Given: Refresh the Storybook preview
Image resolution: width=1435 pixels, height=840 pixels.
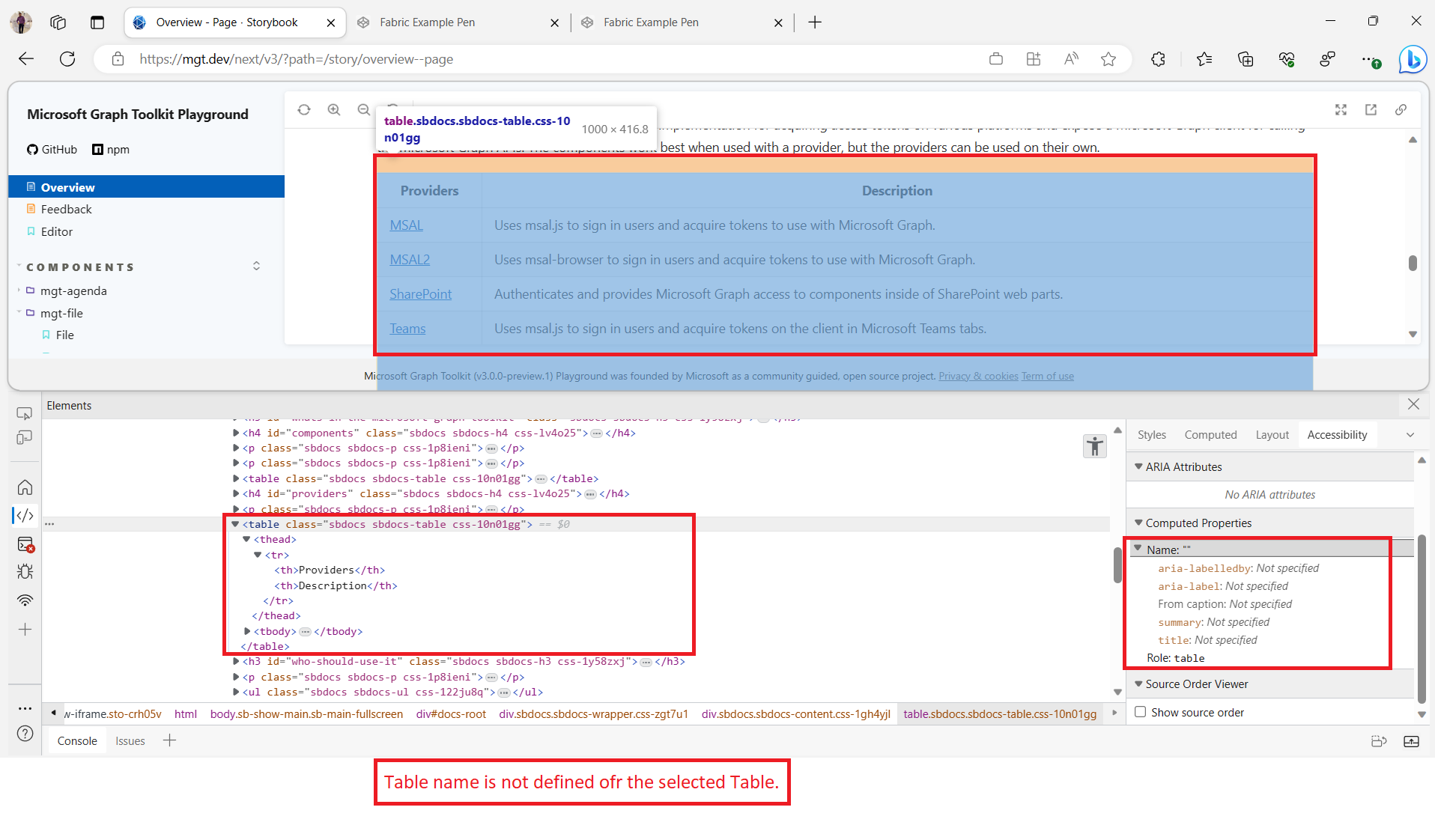Looking at the screenshot, I should tap(303, 109).
